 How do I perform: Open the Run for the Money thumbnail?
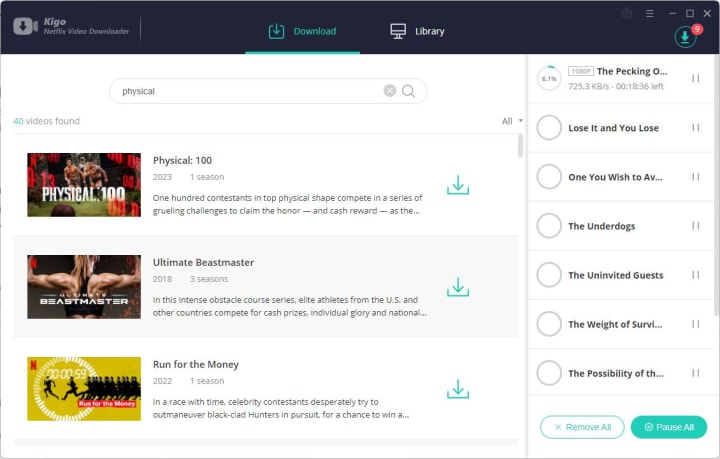tap(84, 389)
